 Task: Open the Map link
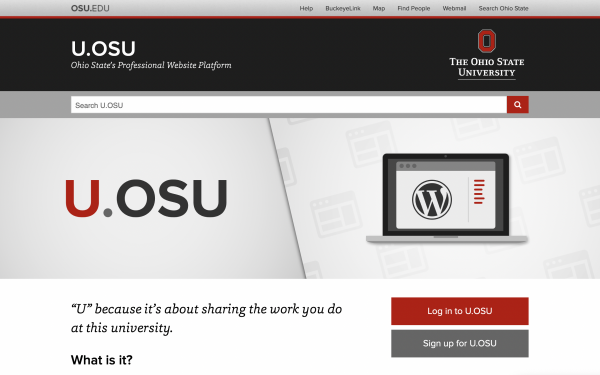379,8
